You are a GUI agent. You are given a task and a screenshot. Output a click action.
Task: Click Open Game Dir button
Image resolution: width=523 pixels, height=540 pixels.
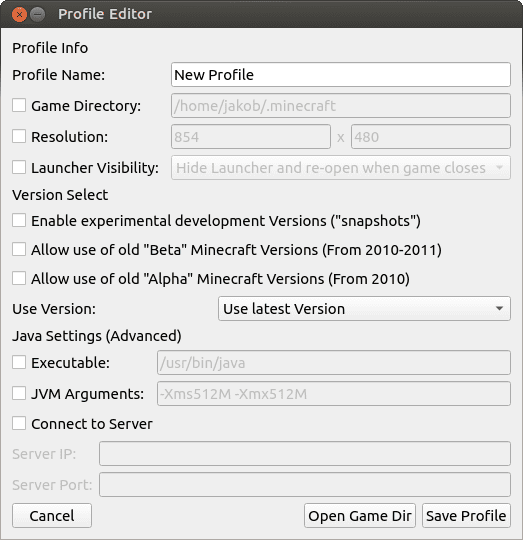click(360, 516)
